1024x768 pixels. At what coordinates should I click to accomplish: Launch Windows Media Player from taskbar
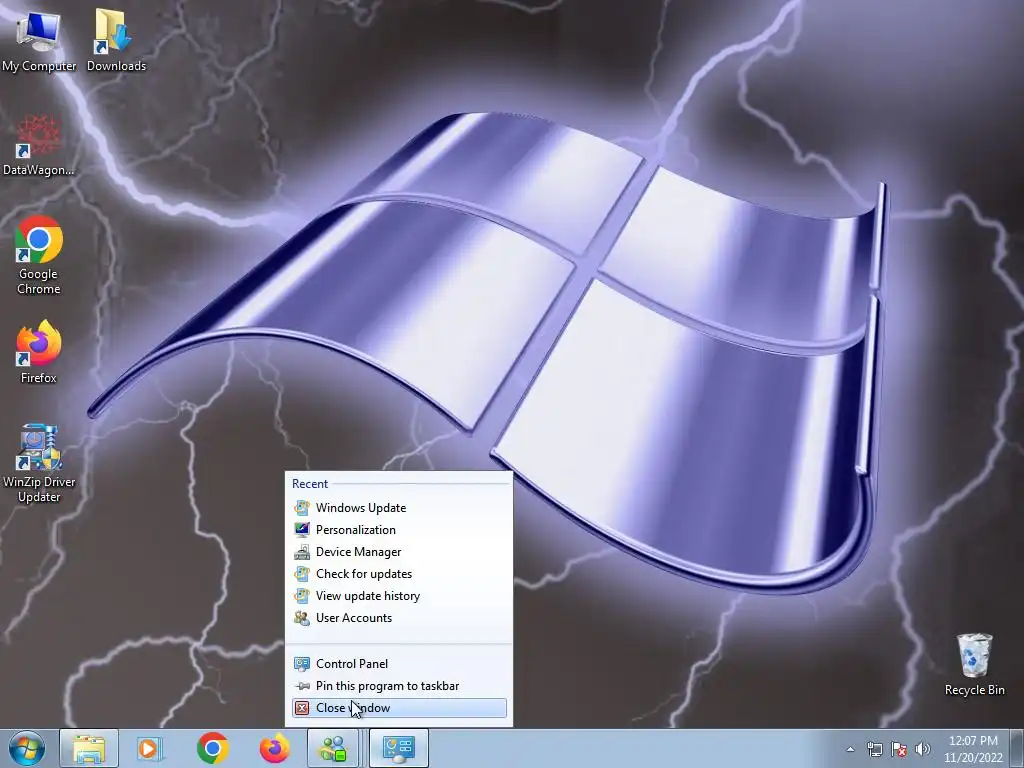149,748
